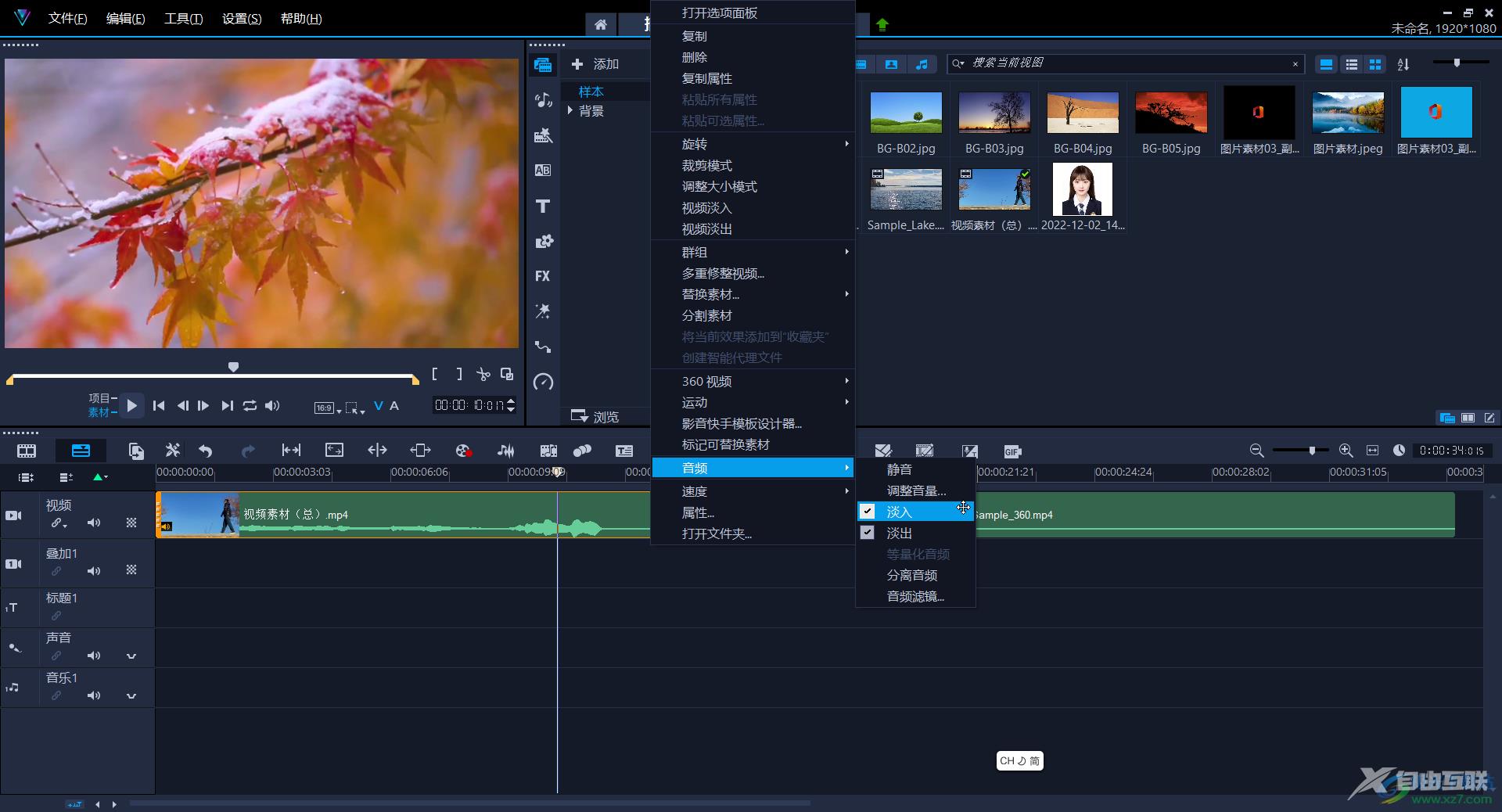Screen dimensions: 1502x812
Task: Open the speed gauge icon in library sidebar
Action: coord(543,382)
